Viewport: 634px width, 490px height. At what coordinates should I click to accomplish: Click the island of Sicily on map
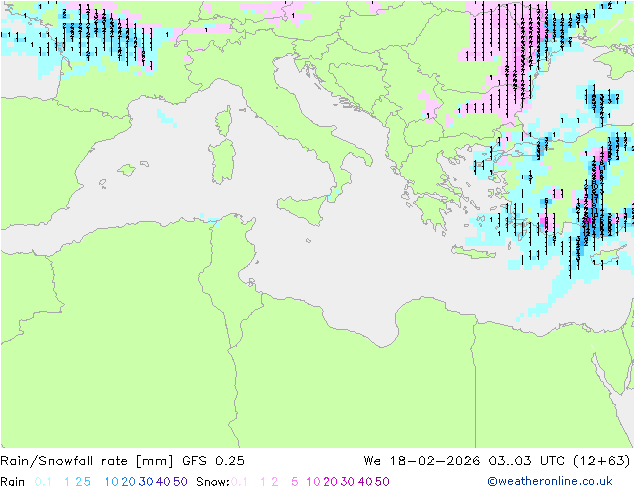coord(302,208)
